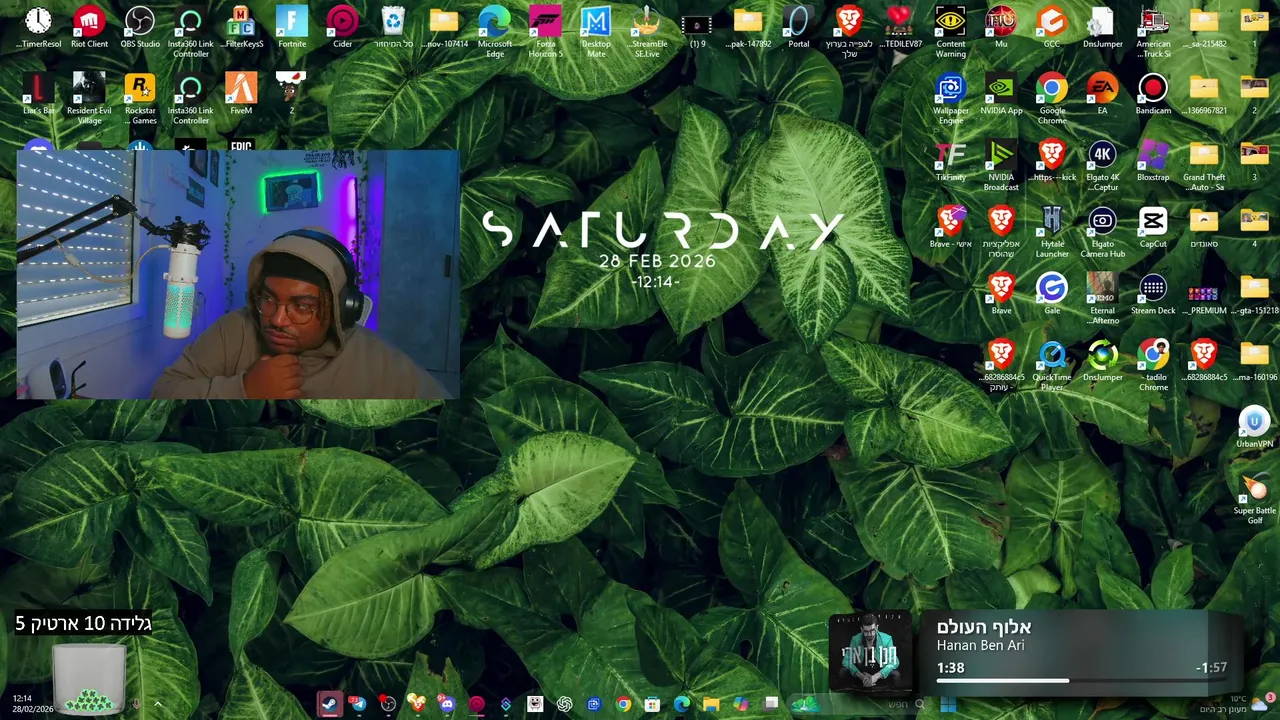
Task: Open the Content Warning shortcut
Action: click(950, 31)
